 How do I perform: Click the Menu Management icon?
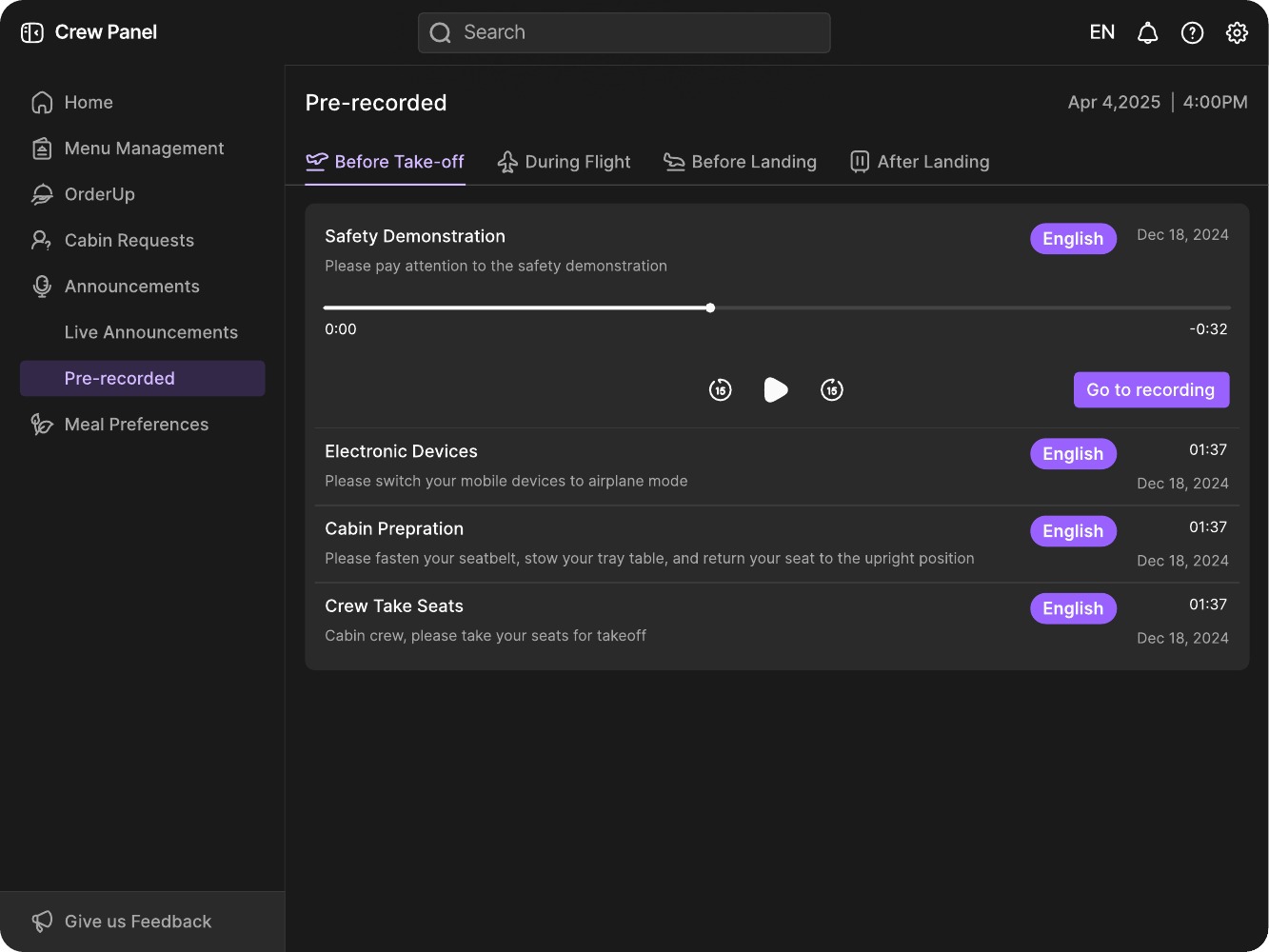click(x=42, y=149)
